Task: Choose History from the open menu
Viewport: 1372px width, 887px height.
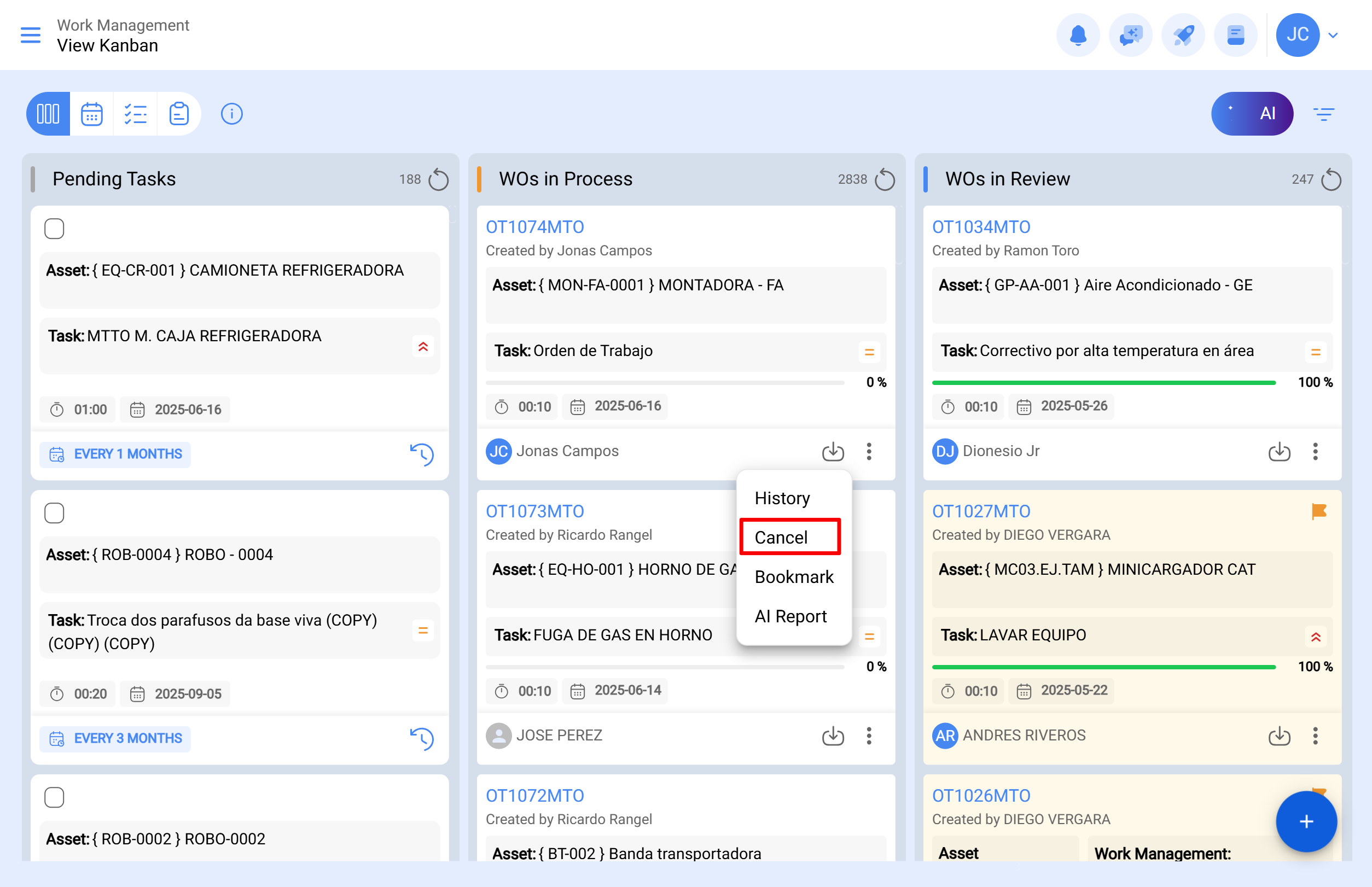Action: tap(782, 498)
